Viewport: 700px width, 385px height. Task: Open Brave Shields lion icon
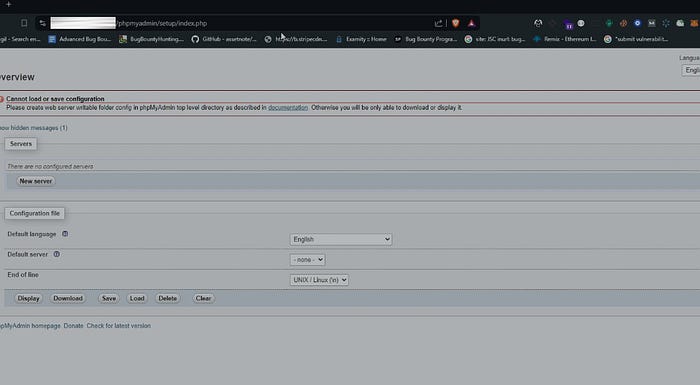pyautogui.click(x=455, y=23)
